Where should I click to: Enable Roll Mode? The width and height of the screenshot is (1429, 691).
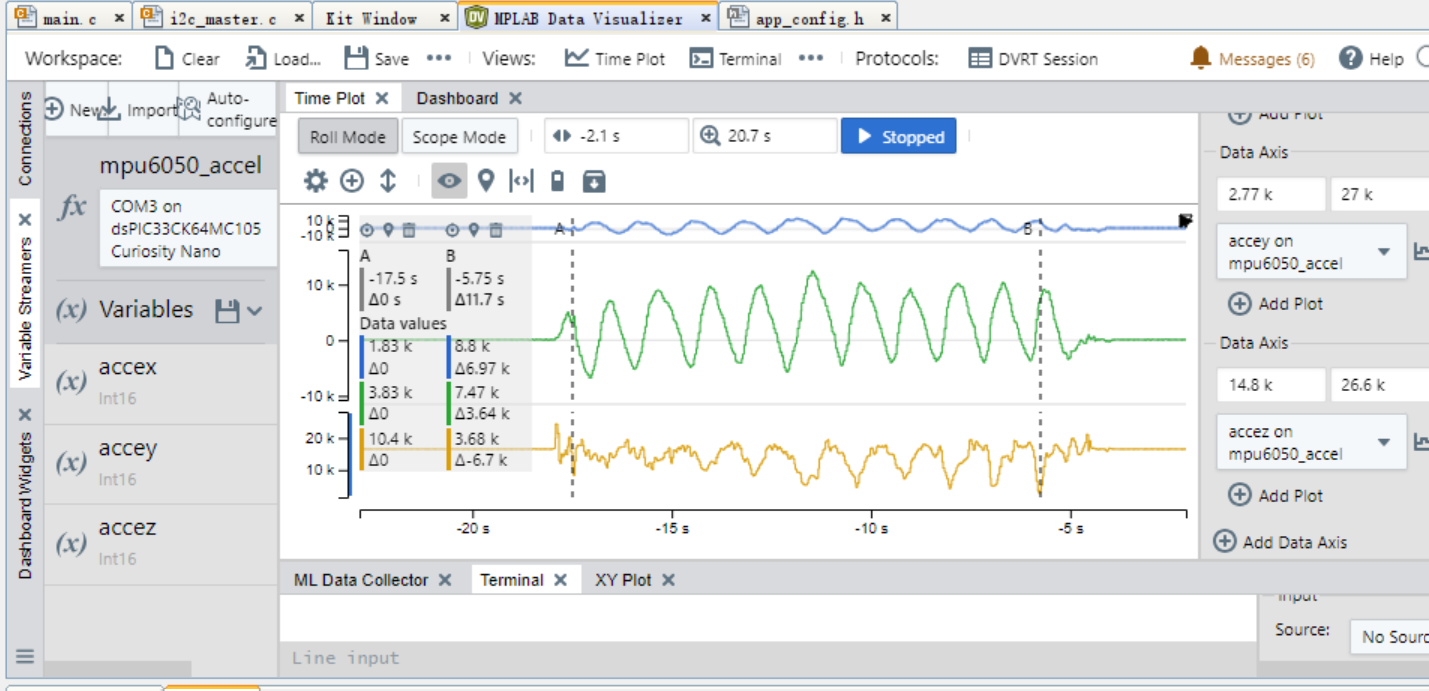coord(347,137)
